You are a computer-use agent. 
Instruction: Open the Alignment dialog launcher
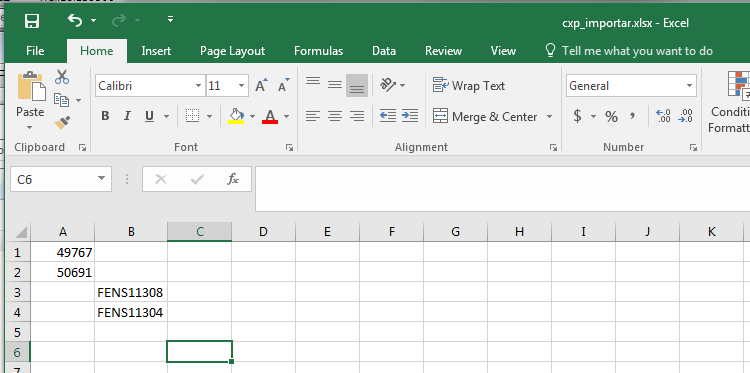click(x=553, y=148)
